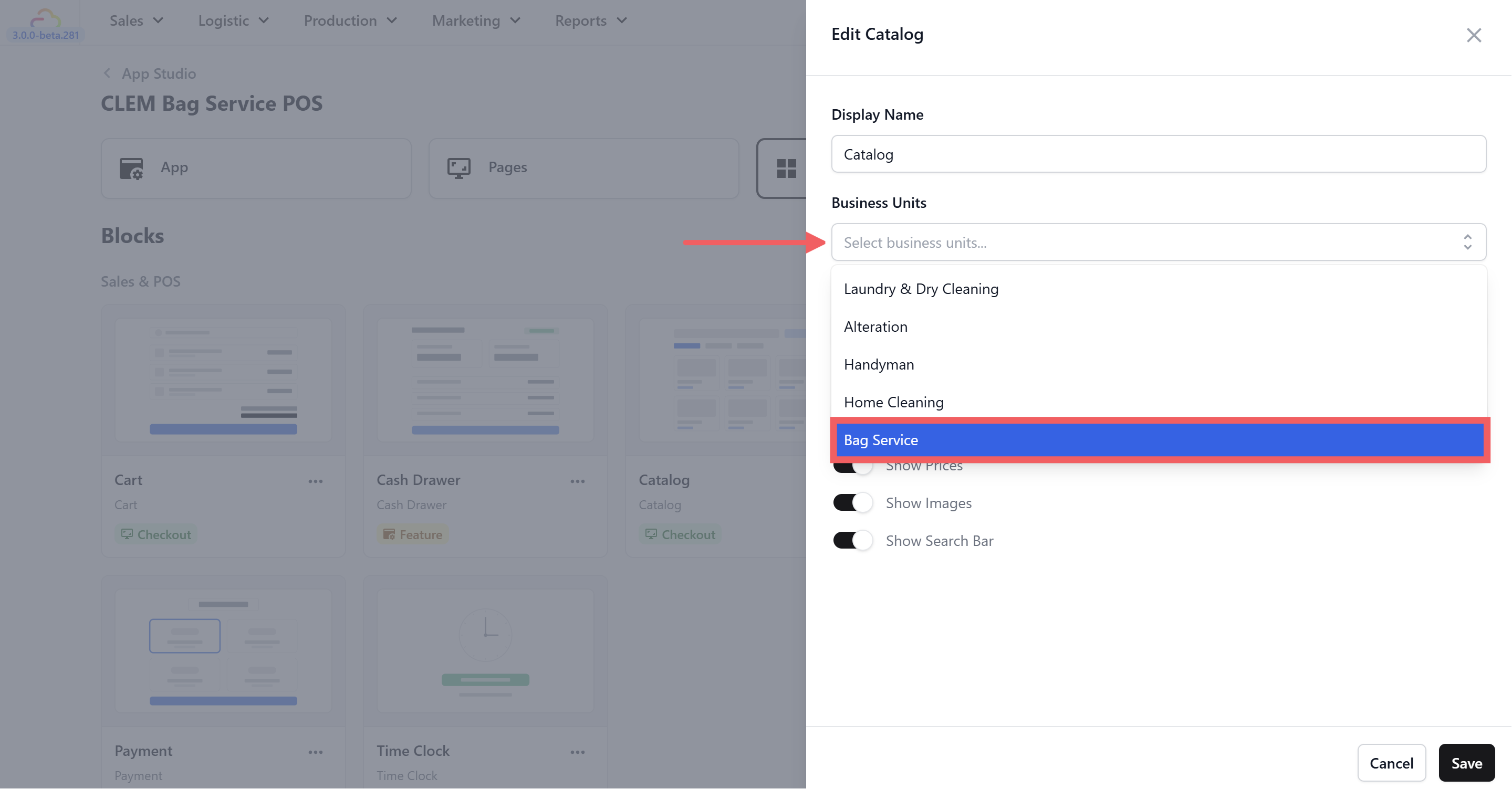Screen dimensions: 1512x789
Task: Collapse the business units dropdown
Action: pos(1467,243)
